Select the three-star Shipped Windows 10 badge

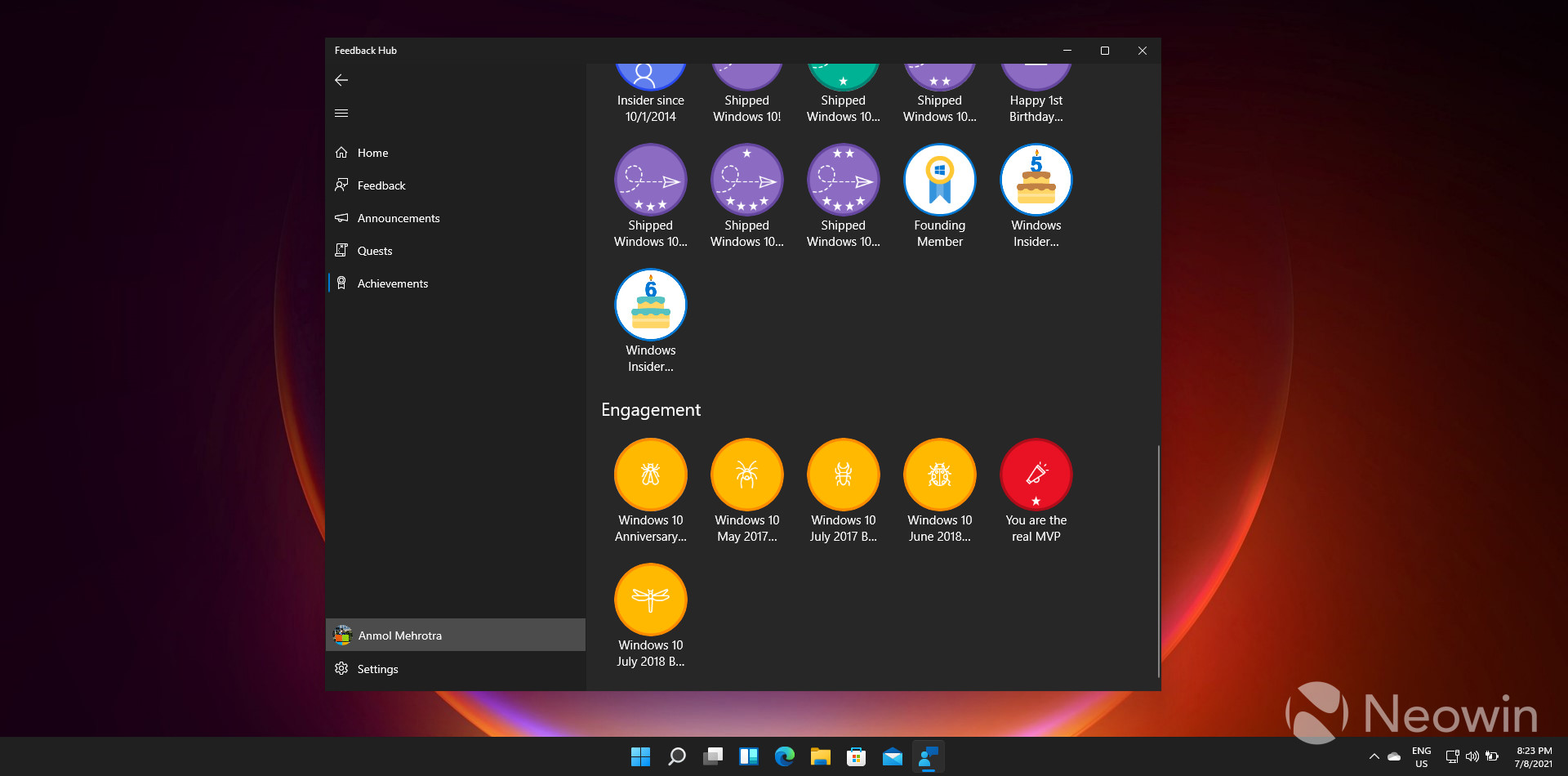coord(651,196)
